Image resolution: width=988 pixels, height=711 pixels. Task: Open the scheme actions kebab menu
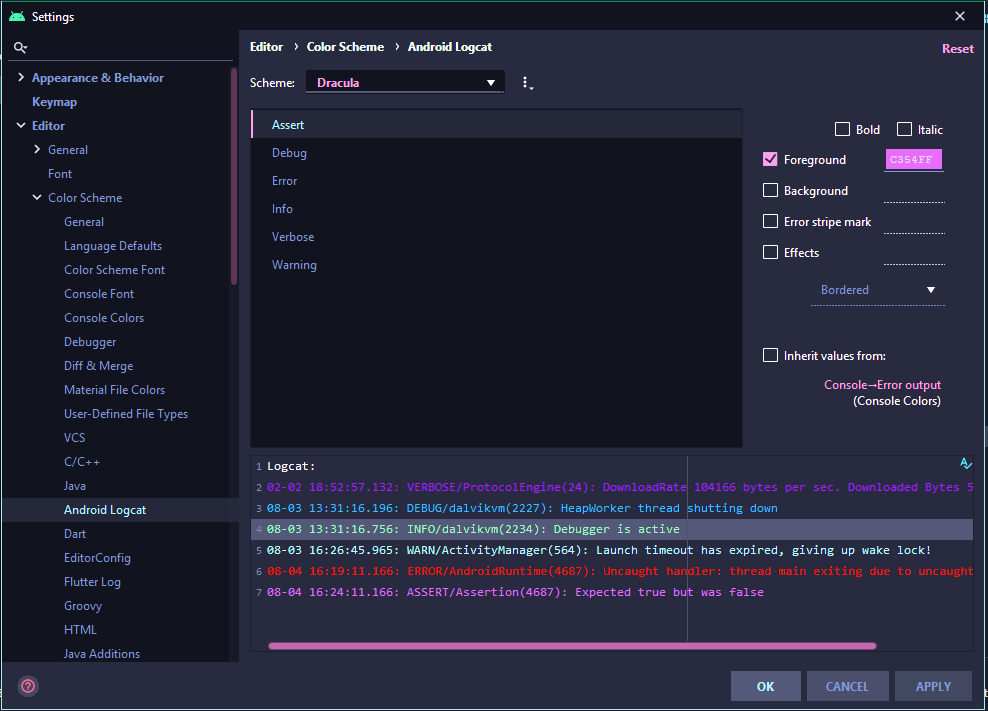click(x=527, y=83)
